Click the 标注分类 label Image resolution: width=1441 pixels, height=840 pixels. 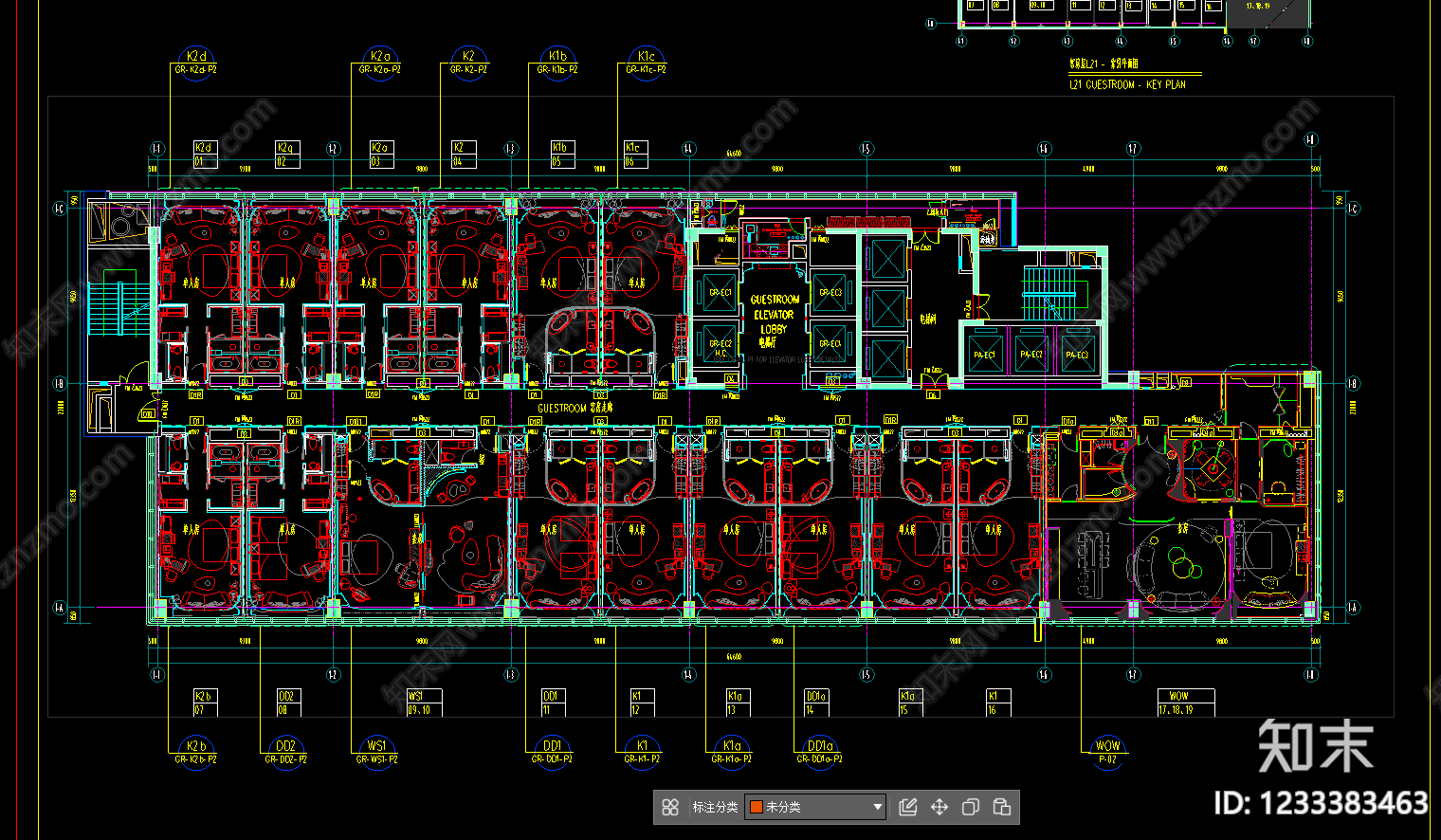point(715,807)
